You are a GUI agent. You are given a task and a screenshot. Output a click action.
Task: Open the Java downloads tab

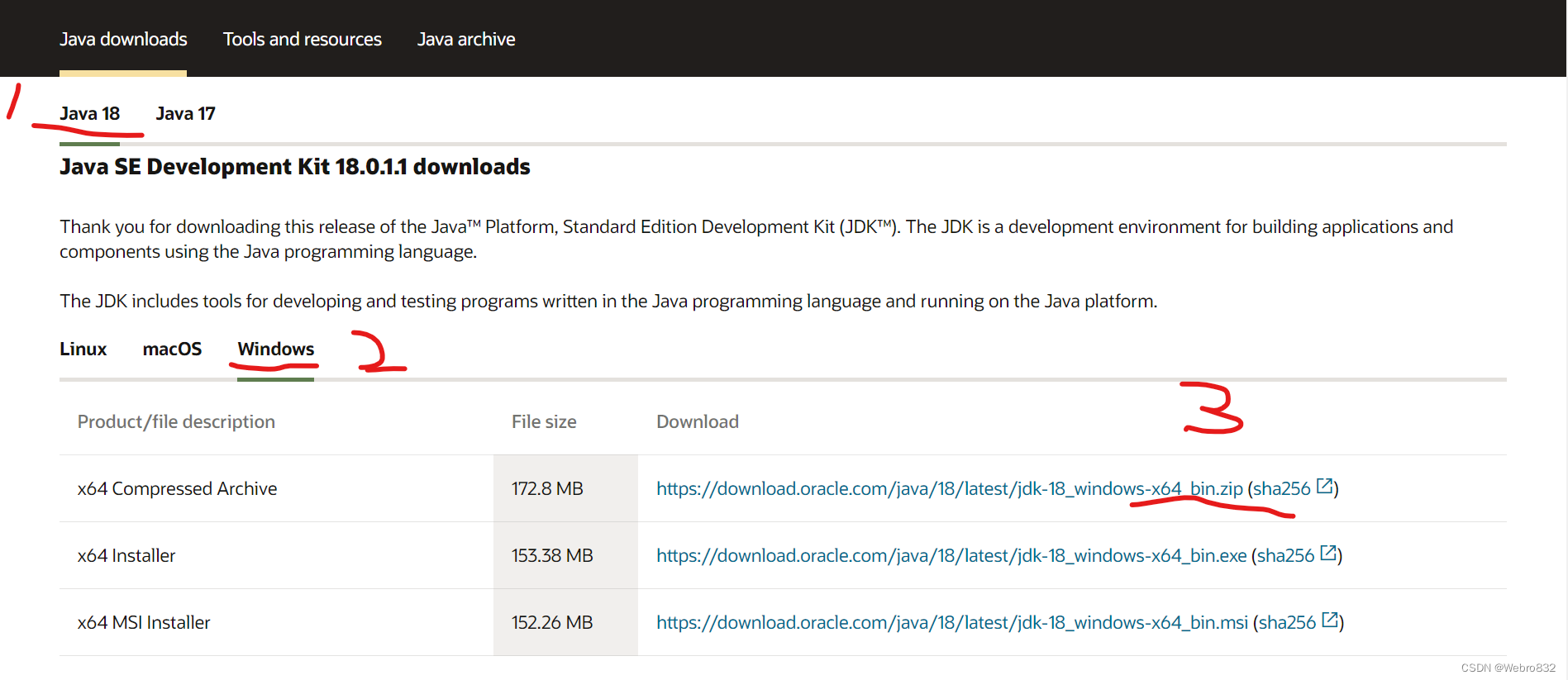coord(123,39)
